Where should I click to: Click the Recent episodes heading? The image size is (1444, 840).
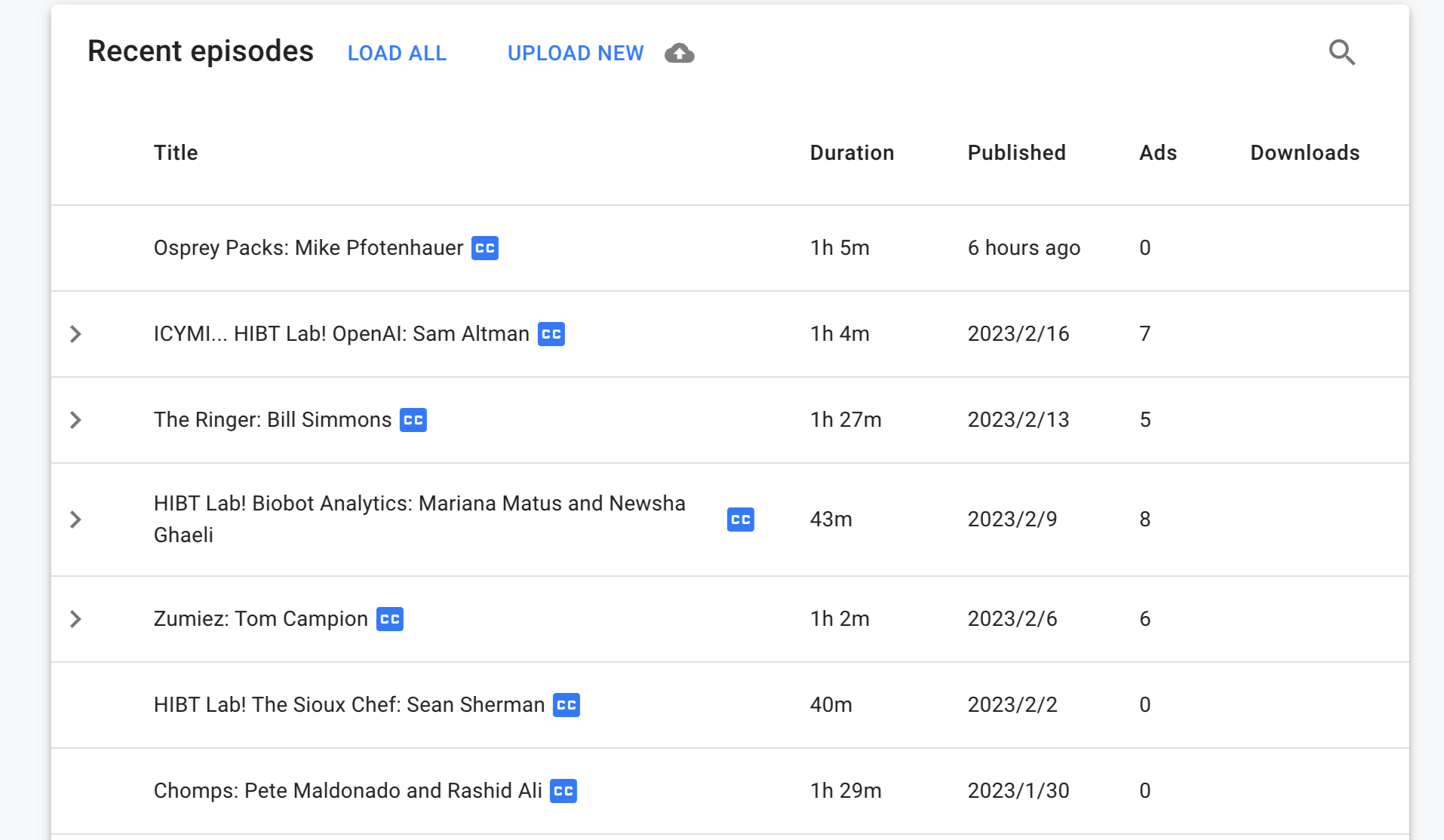[x=201, y=52]
